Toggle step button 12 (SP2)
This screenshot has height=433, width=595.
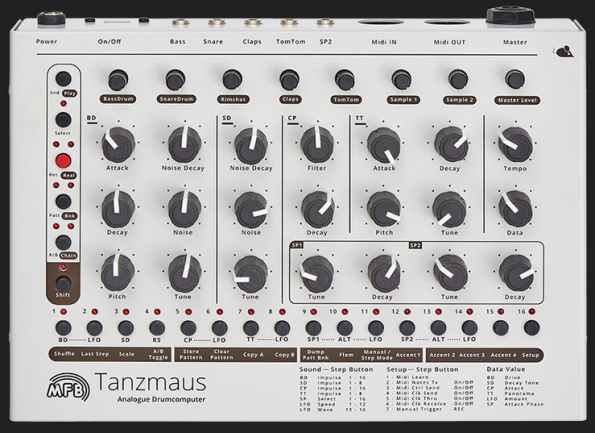tap(407, 328)
